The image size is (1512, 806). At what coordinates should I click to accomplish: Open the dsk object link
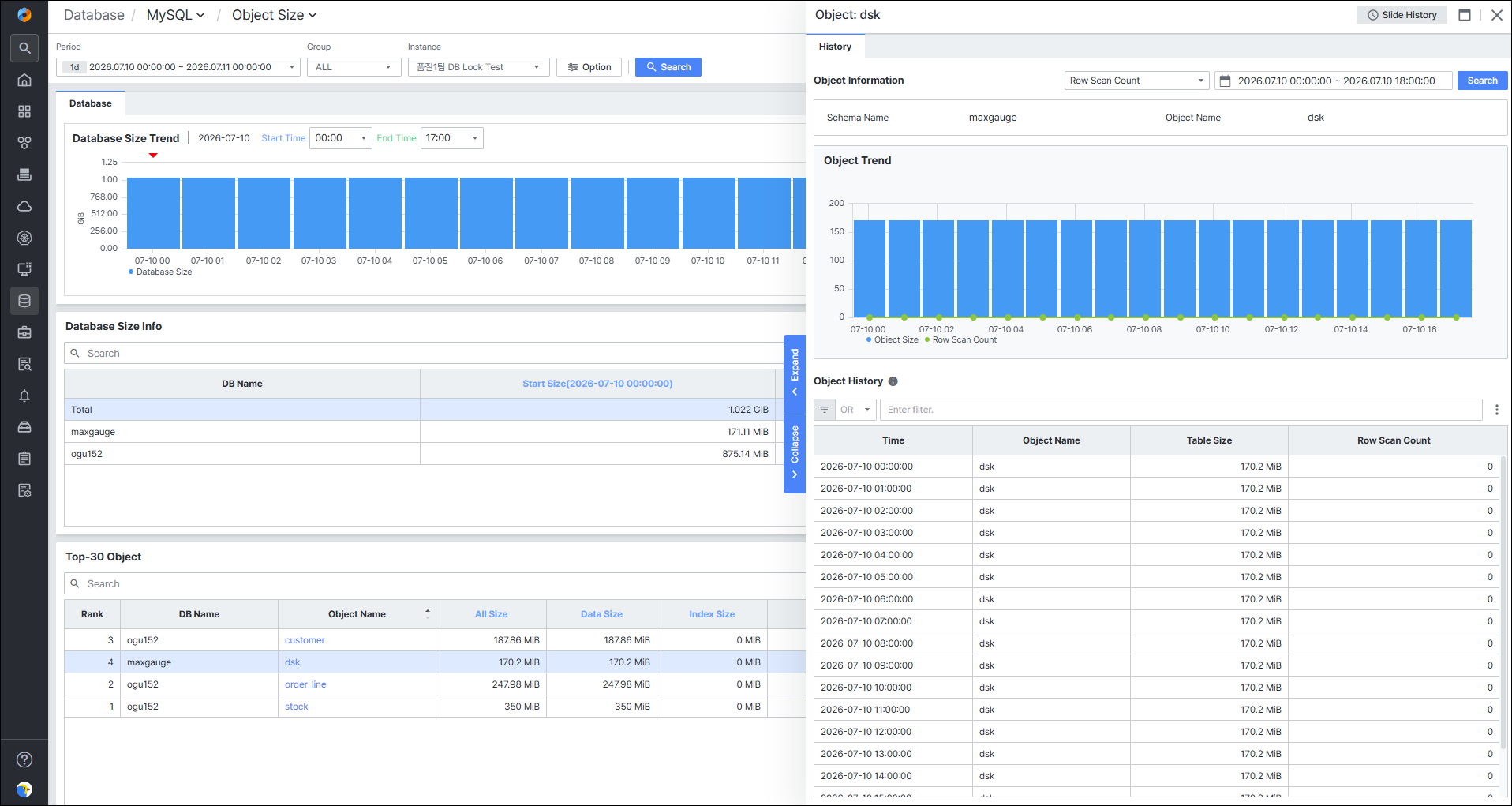coord(292,662)
